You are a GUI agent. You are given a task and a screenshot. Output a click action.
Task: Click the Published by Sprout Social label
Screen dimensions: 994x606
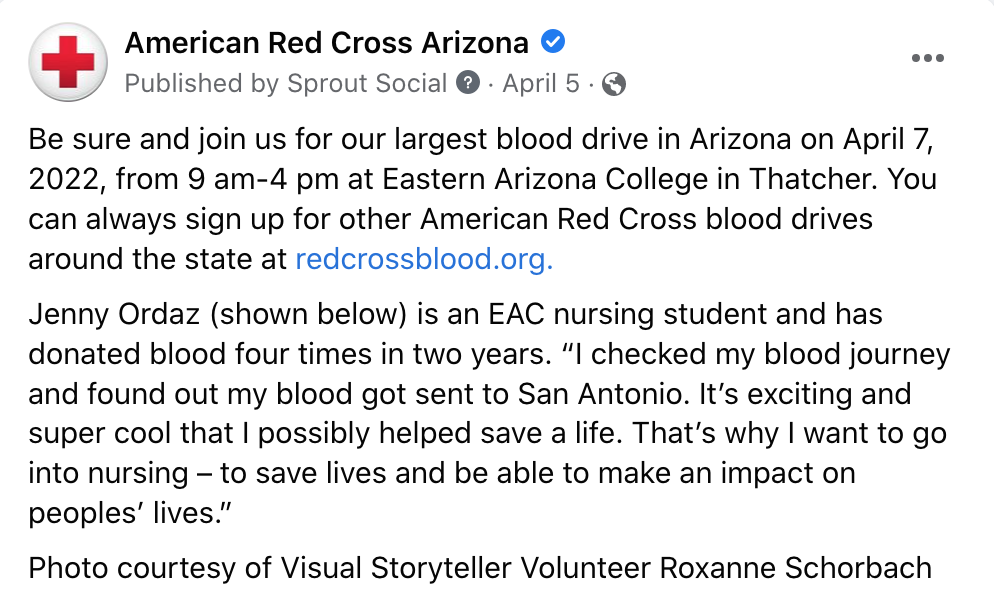tap(286, 83)
